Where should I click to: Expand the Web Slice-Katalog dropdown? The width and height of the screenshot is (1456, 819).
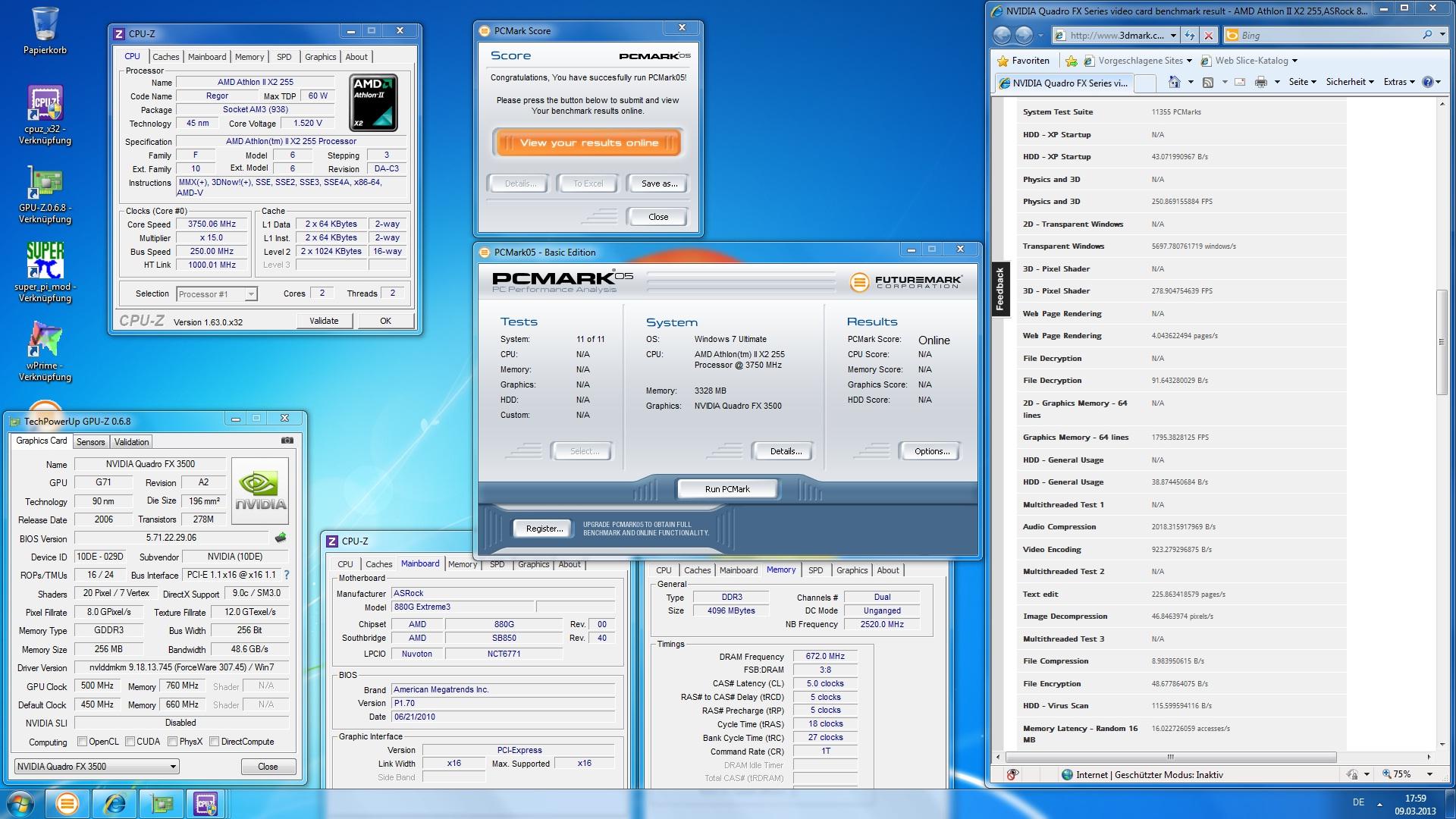(1294, 61)
